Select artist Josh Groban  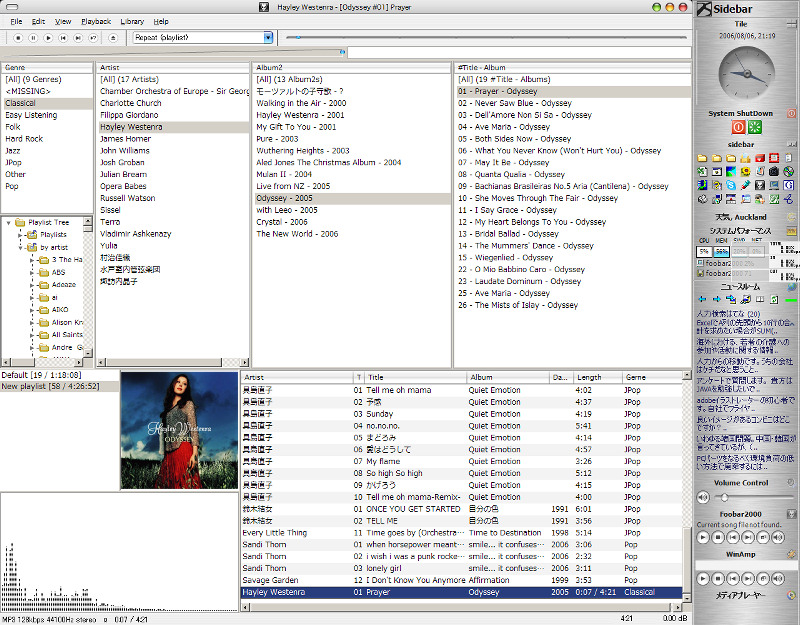122,162
